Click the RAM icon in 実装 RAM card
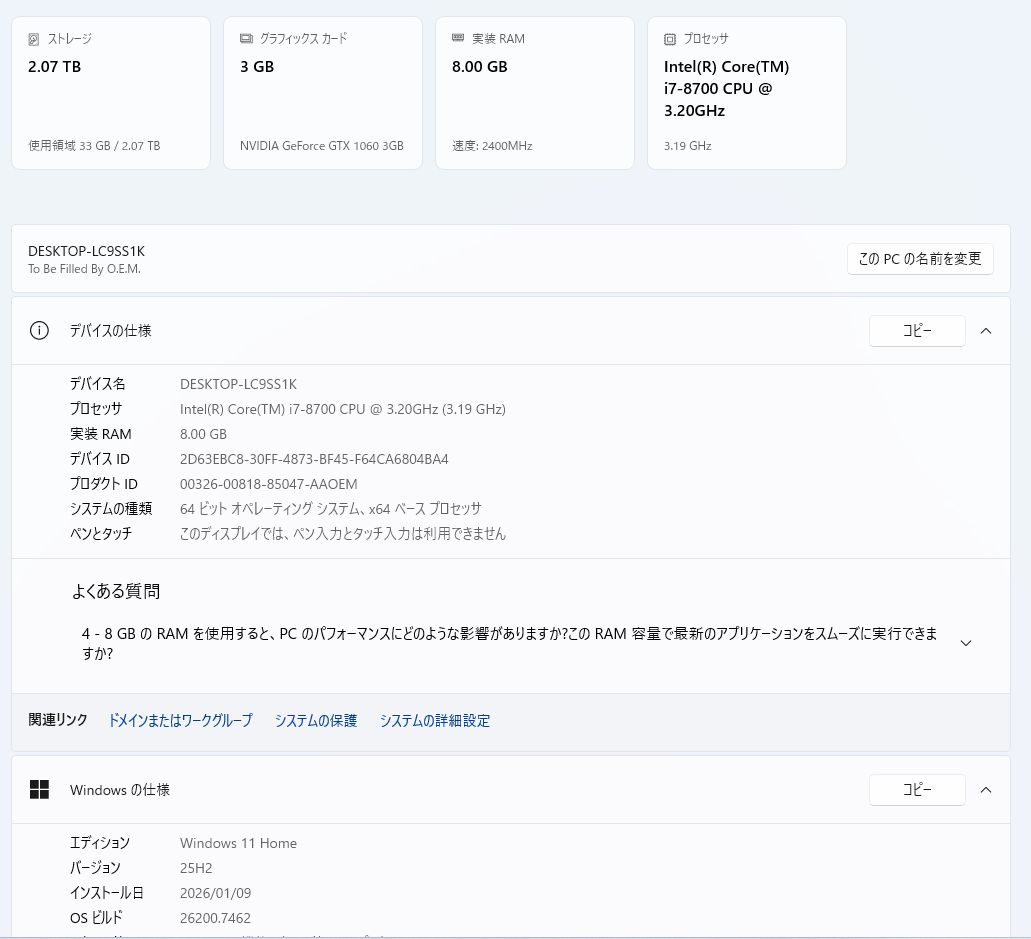Screen dimensions: 1031x939 (x=458, y=39)
